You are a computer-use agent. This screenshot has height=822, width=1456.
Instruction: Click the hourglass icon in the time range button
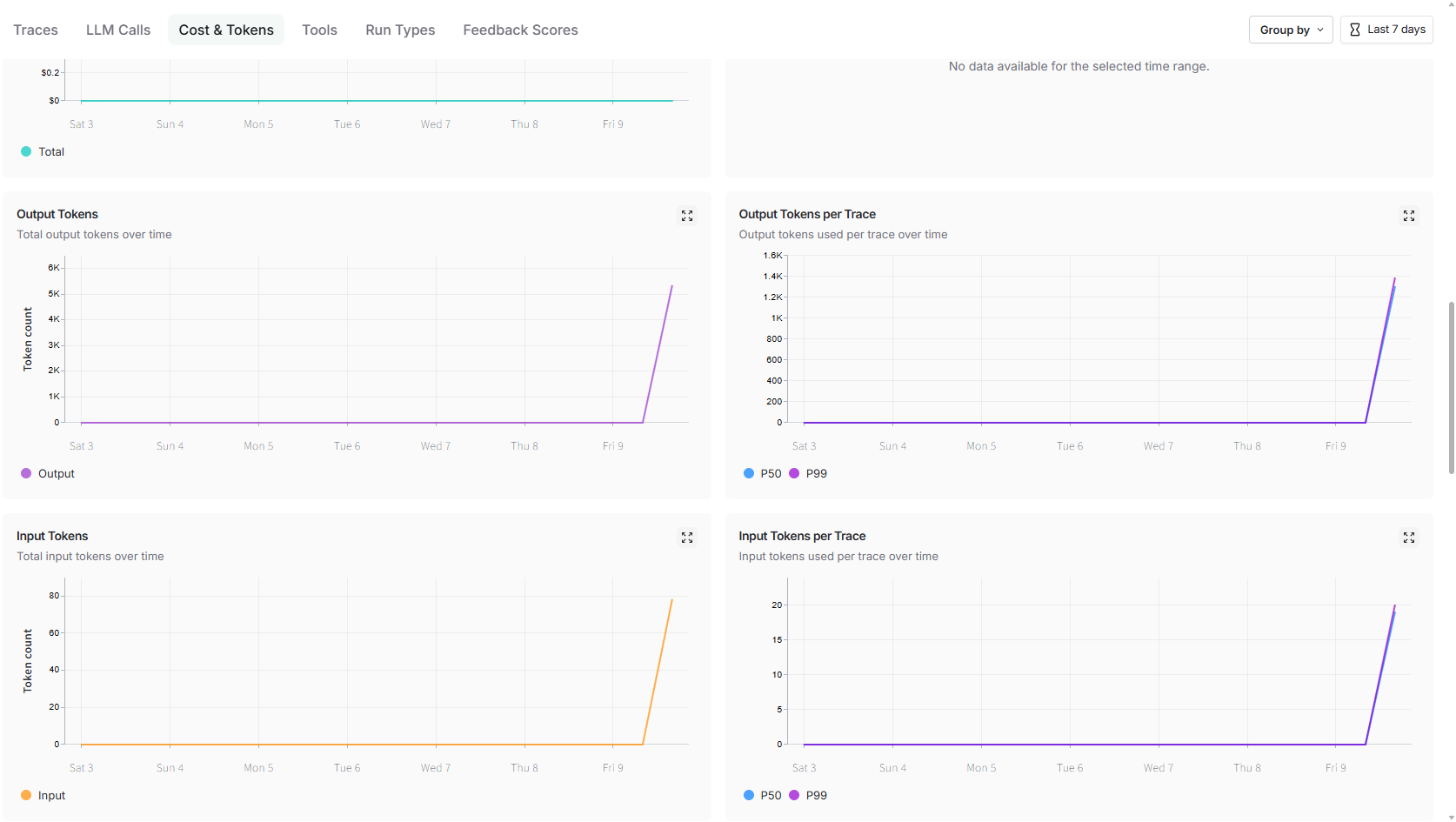point(1355,30)
